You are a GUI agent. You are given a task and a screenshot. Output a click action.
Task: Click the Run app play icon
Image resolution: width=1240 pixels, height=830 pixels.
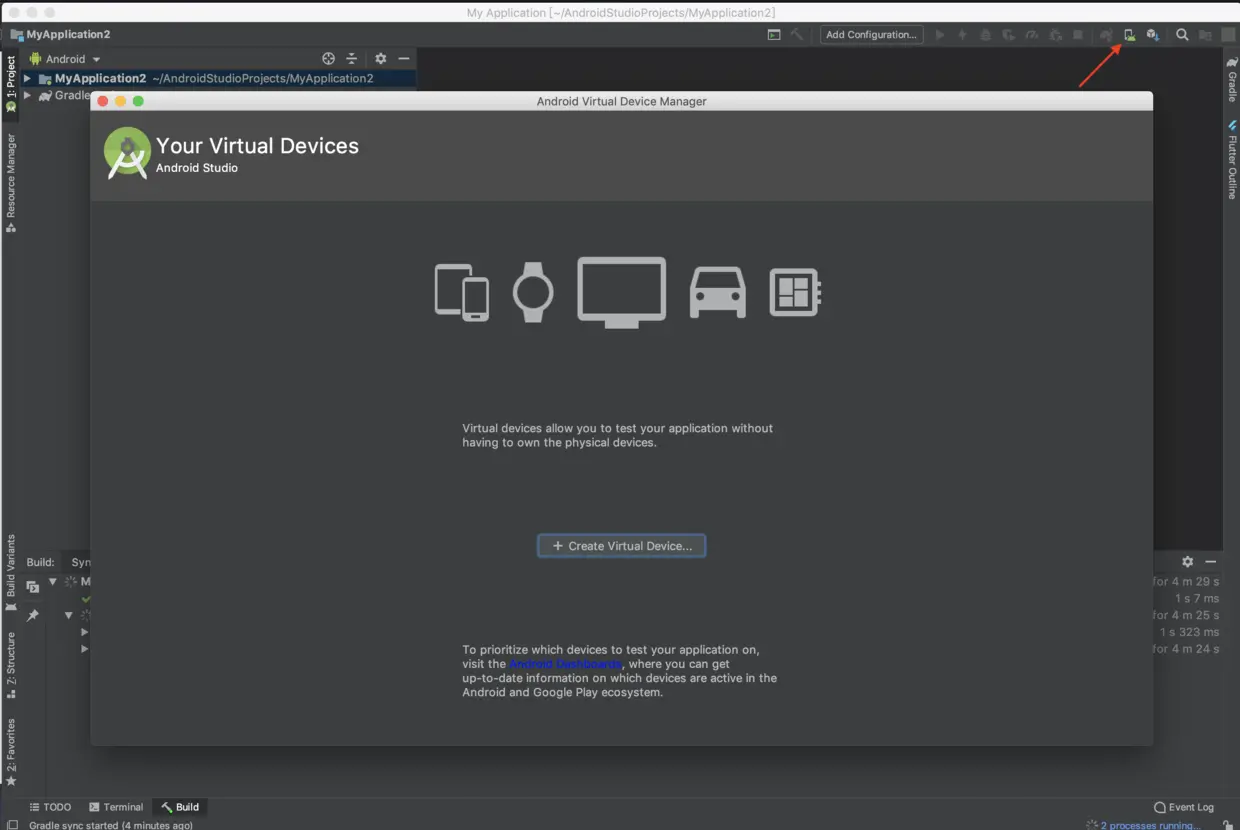(x=939, y=35)
